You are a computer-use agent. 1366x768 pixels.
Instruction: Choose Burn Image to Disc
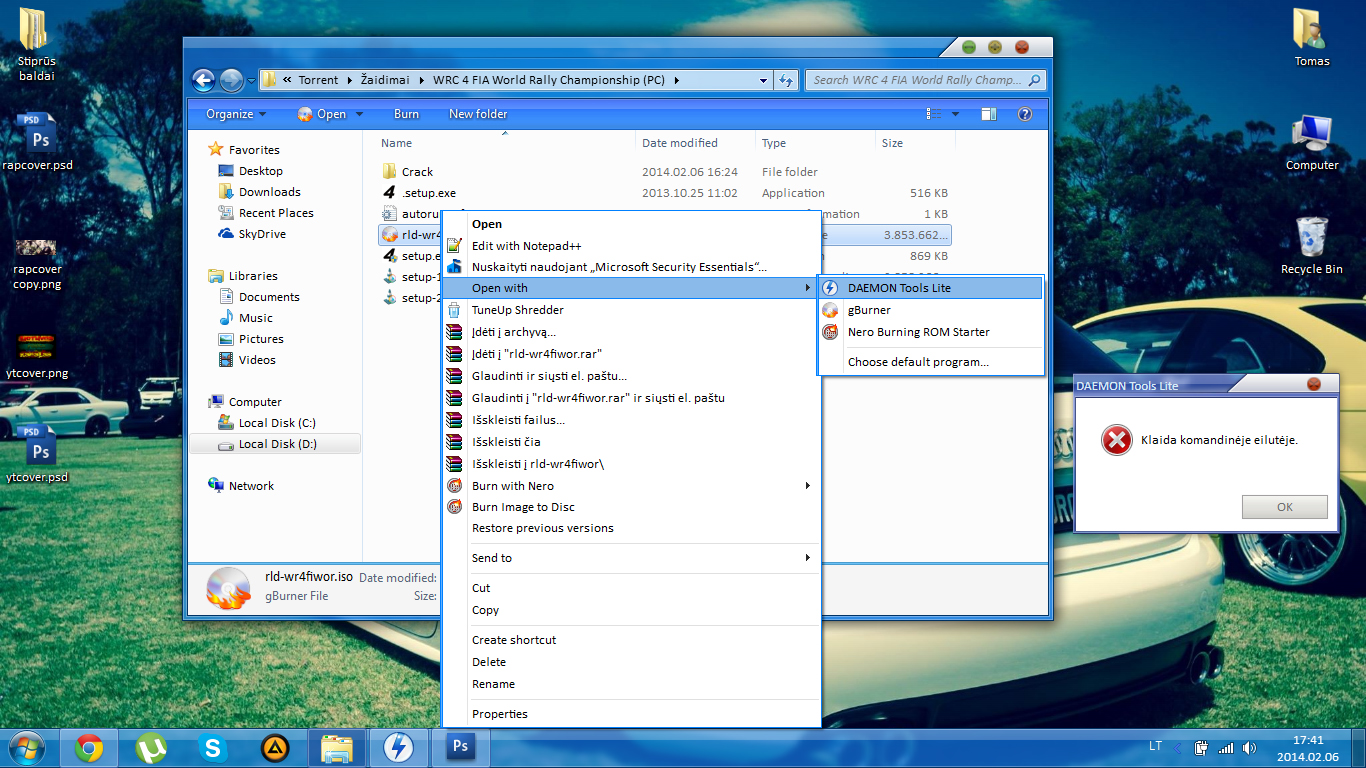[630, 507]
